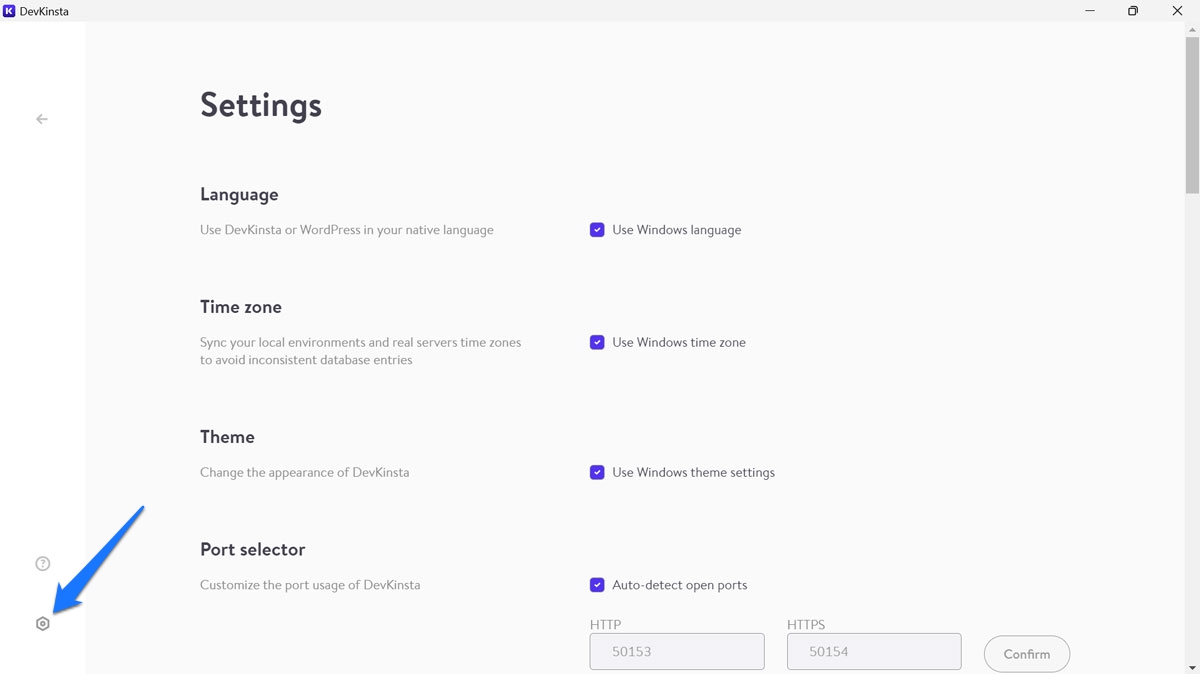
Task: Restore down the DevKinsta window
Action: coord(1133,11)
